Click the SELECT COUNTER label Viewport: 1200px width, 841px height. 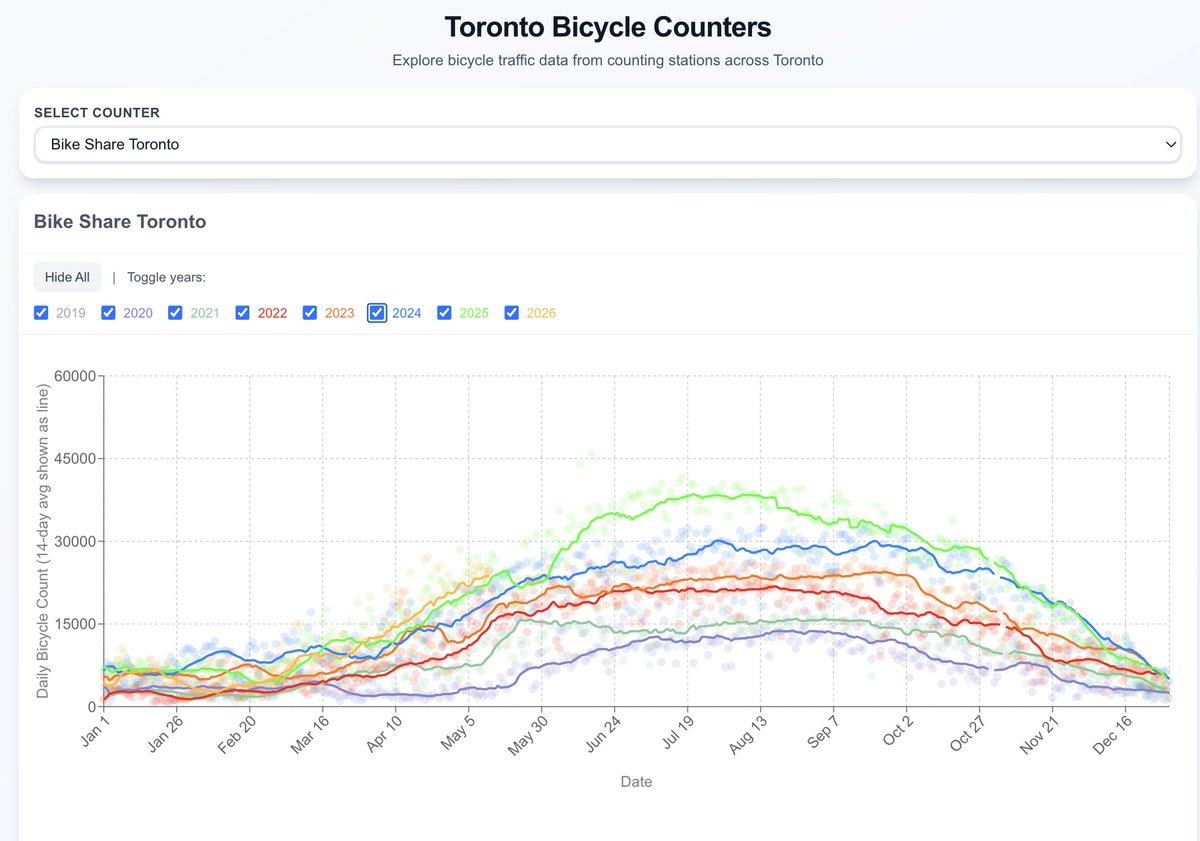97,113
